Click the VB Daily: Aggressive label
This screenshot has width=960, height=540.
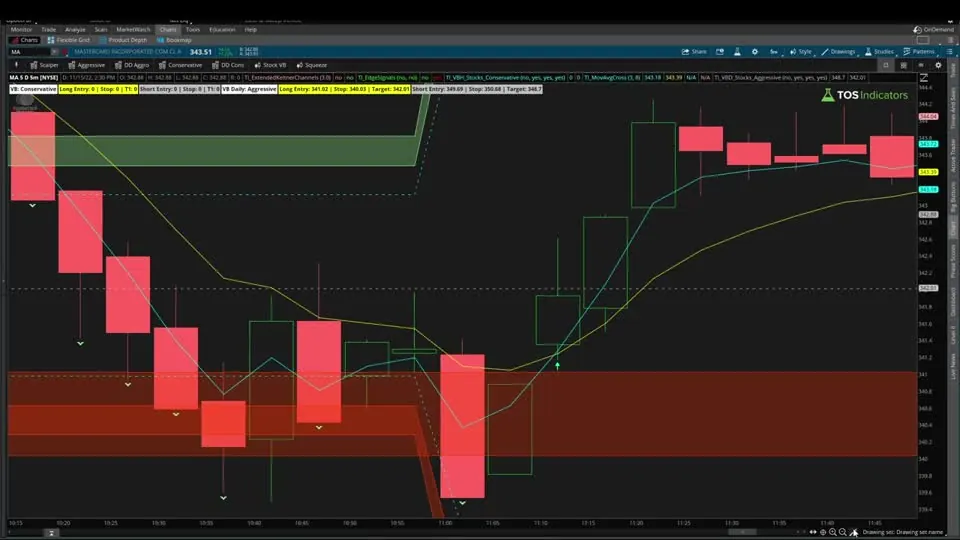tap(249, 89)
